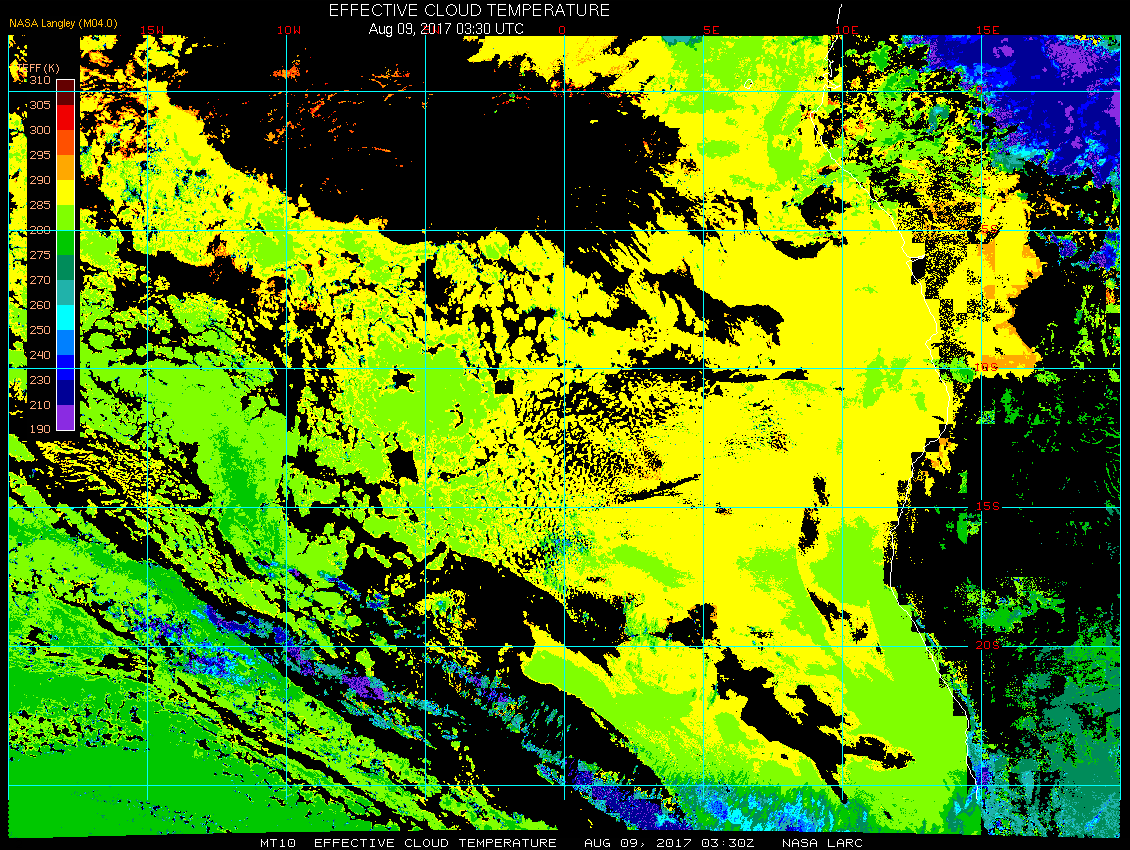Click the 'NASA Langley (M04.0)' label
The image size is (1130, 850).
coord(63,23)
